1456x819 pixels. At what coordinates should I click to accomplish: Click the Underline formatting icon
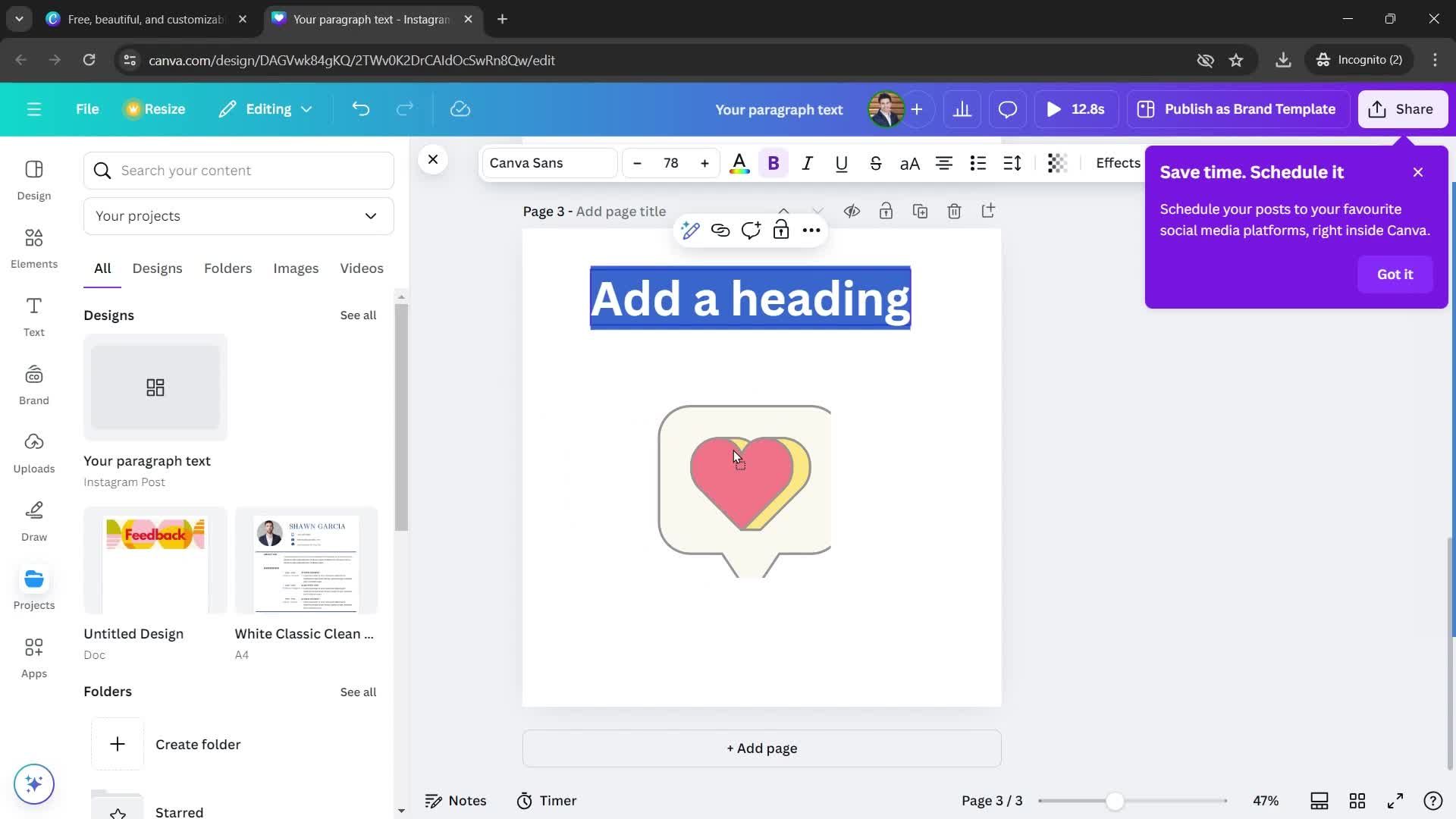(842, 162)
